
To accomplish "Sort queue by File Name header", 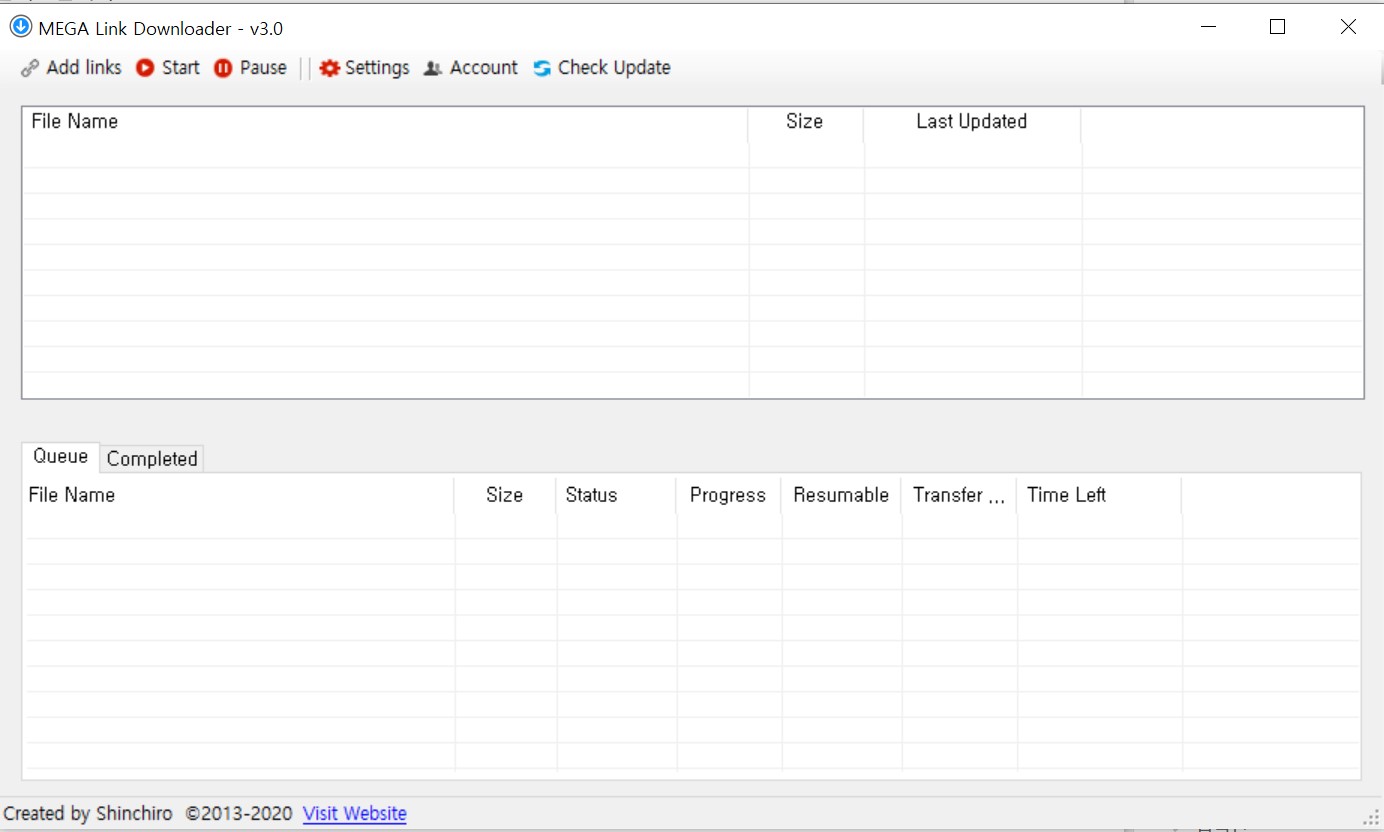I will point(239,495).
